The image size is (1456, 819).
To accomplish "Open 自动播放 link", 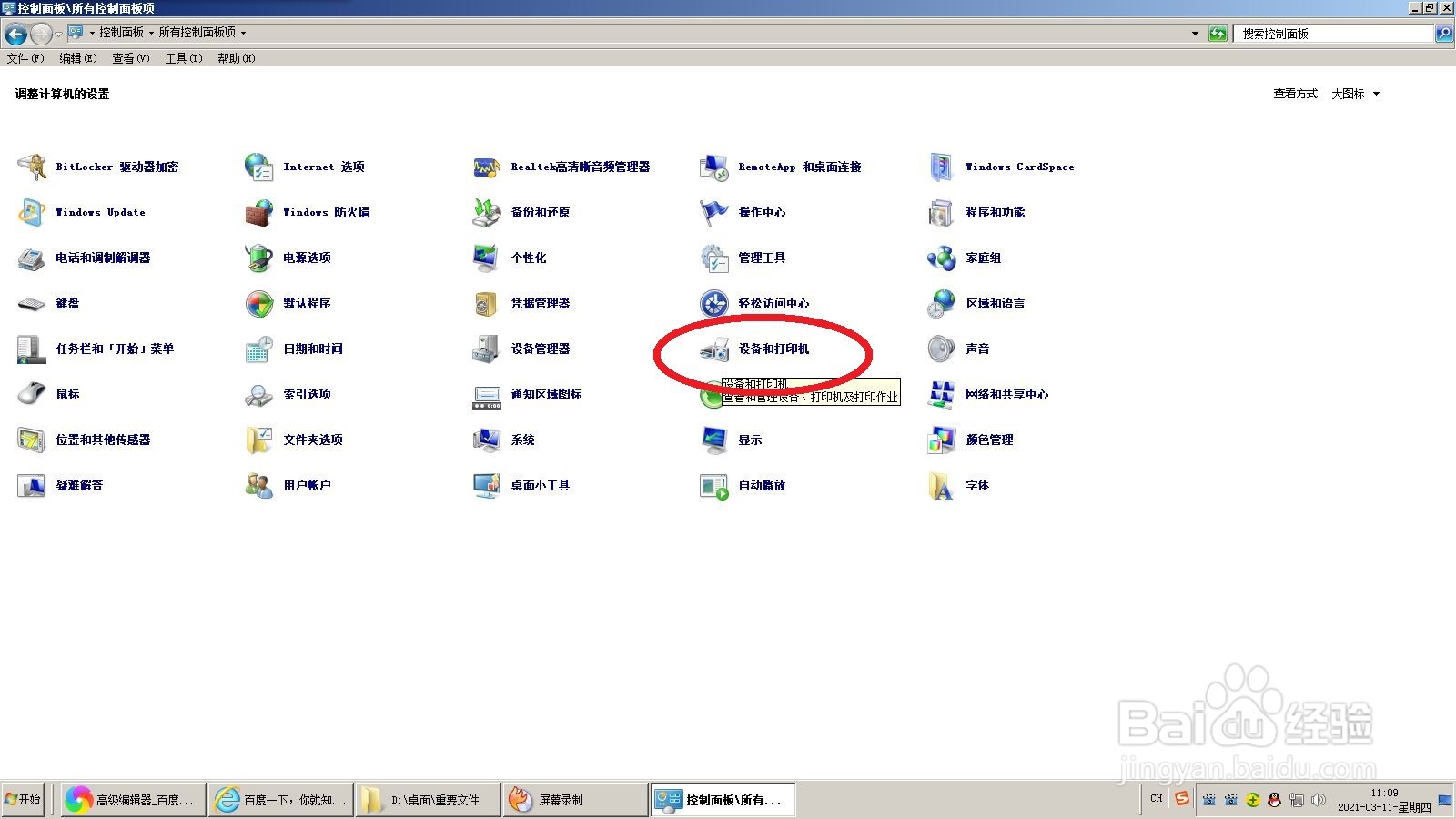I will [762, 485].
